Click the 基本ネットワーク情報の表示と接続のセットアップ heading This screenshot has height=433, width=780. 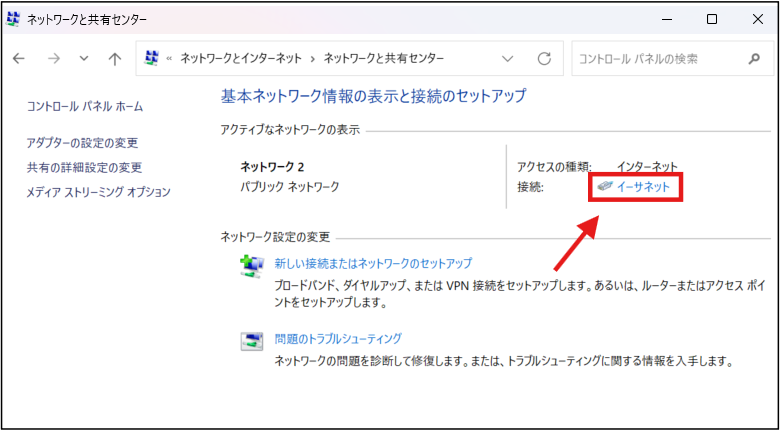(374, 96)
